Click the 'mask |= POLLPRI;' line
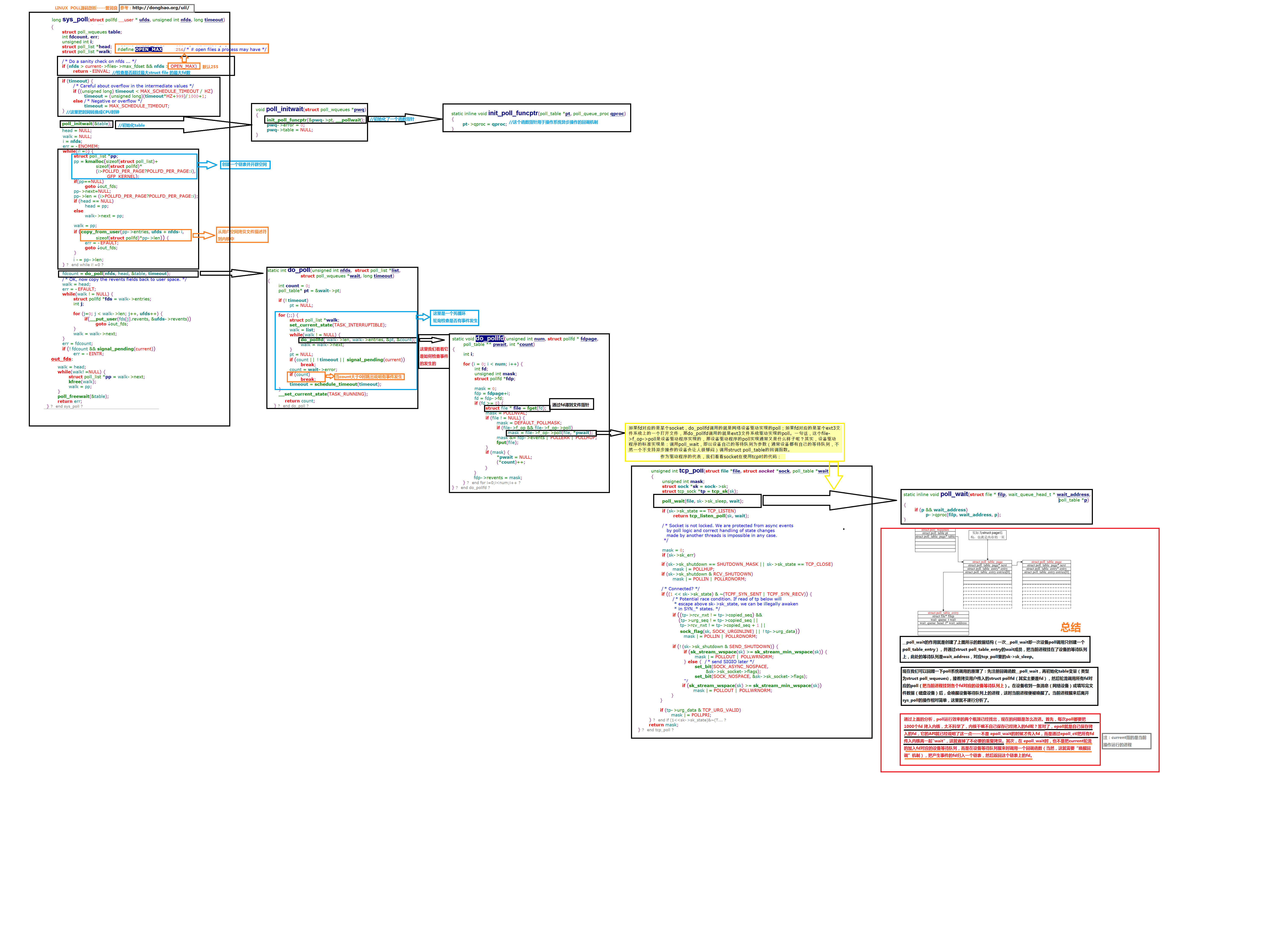Image resolution: width=1288 pixels, height=940 pixels. [691, 715]
